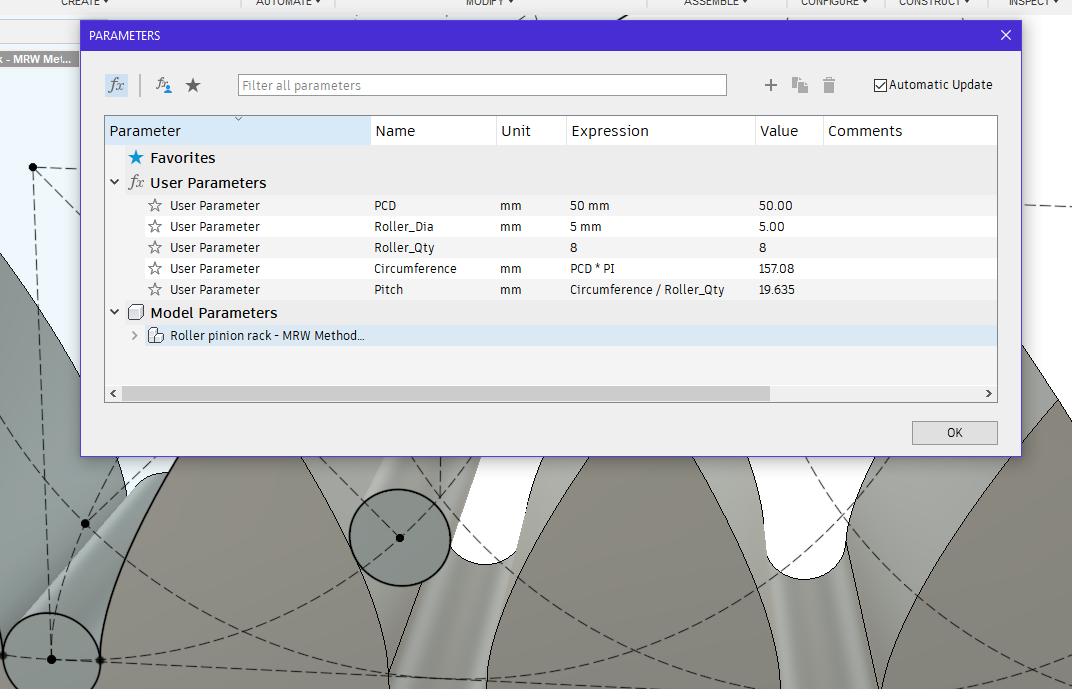Select the show all parameters fx filter icon
Screen dimensions: 1072x689
point(115,85)
